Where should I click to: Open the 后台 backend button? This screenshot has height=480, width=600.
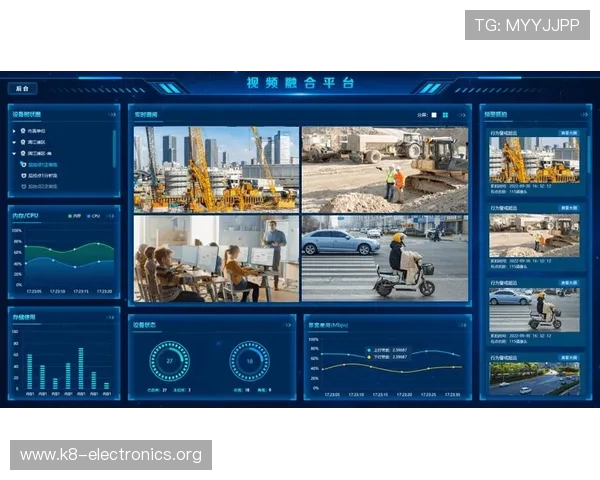click(x=23, y=88)
